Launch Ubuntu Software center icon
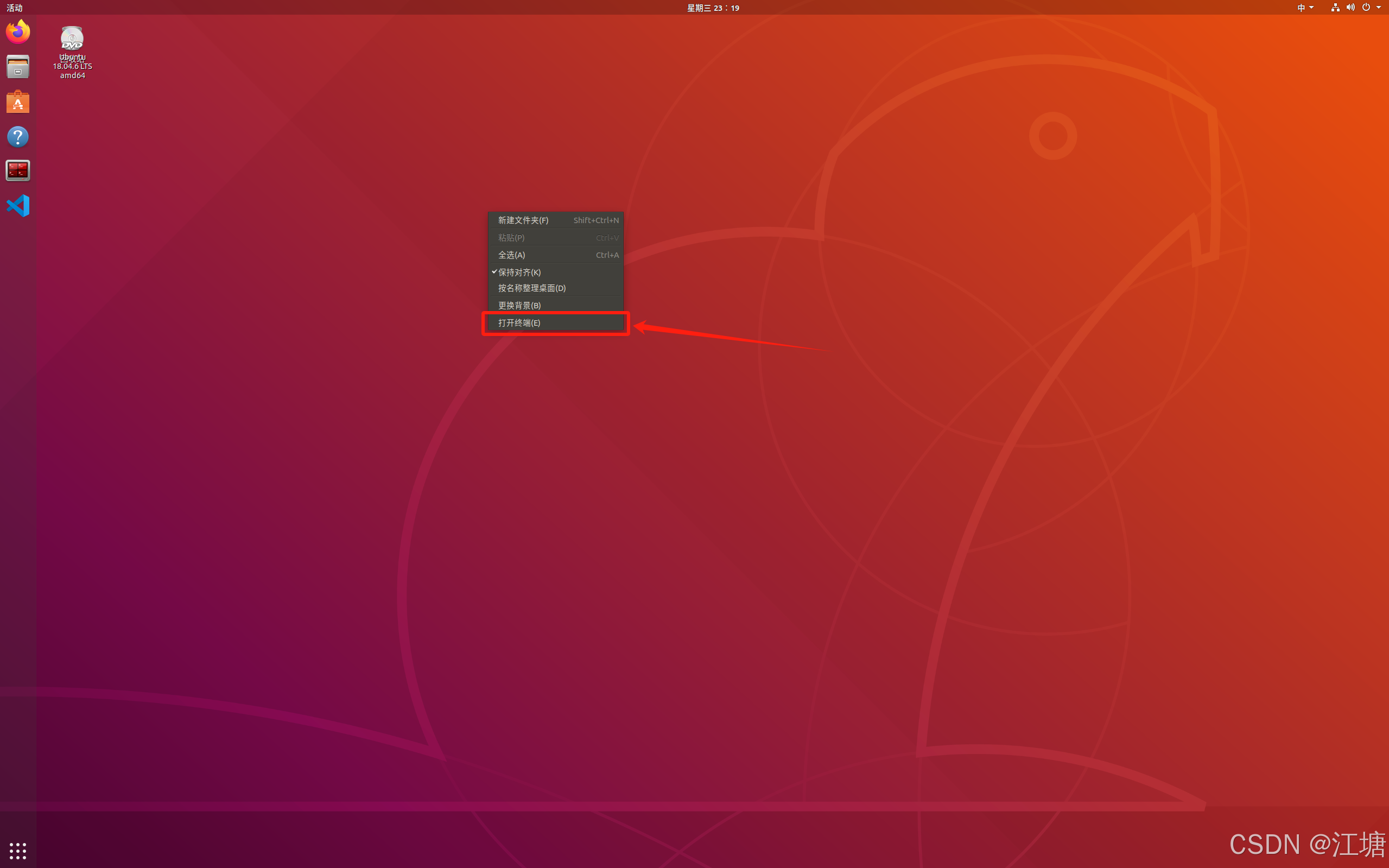 click(x=18, y=102)
